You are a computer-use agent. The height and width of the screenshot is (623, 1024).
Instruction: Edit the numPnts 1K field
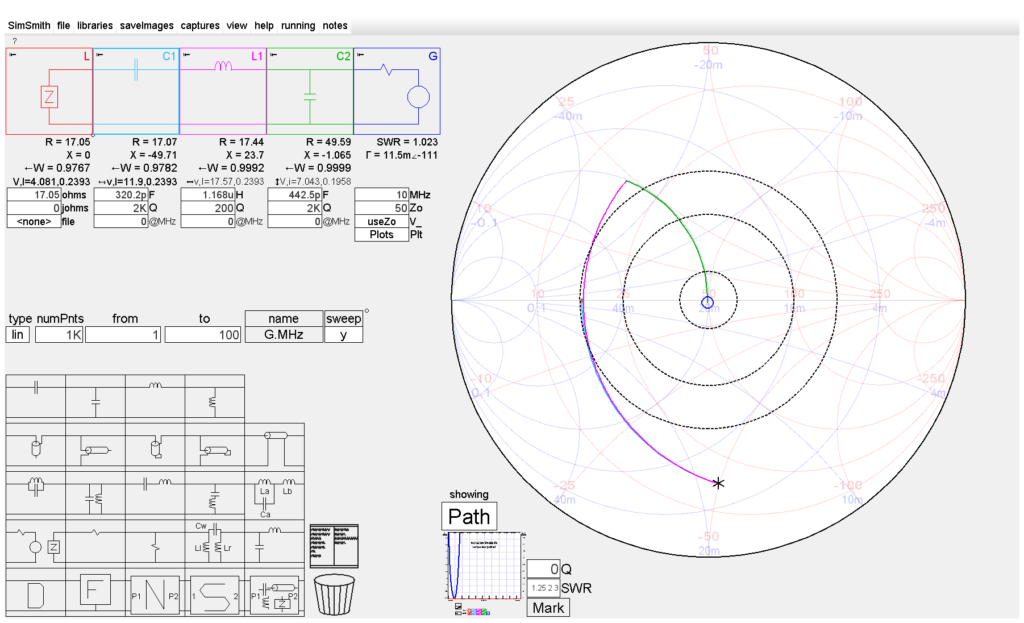tap(59, 334)
